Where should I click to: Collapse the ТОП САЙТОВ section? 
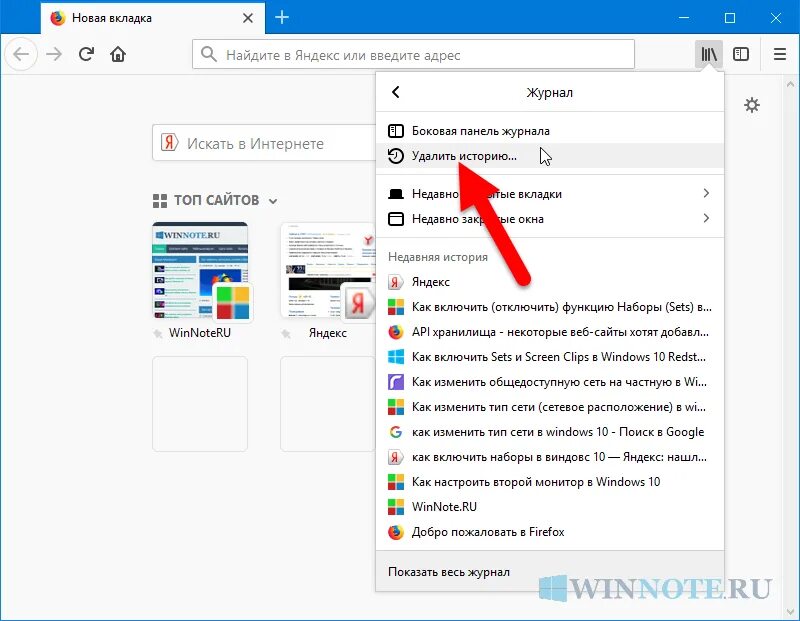tap(273, 201)
